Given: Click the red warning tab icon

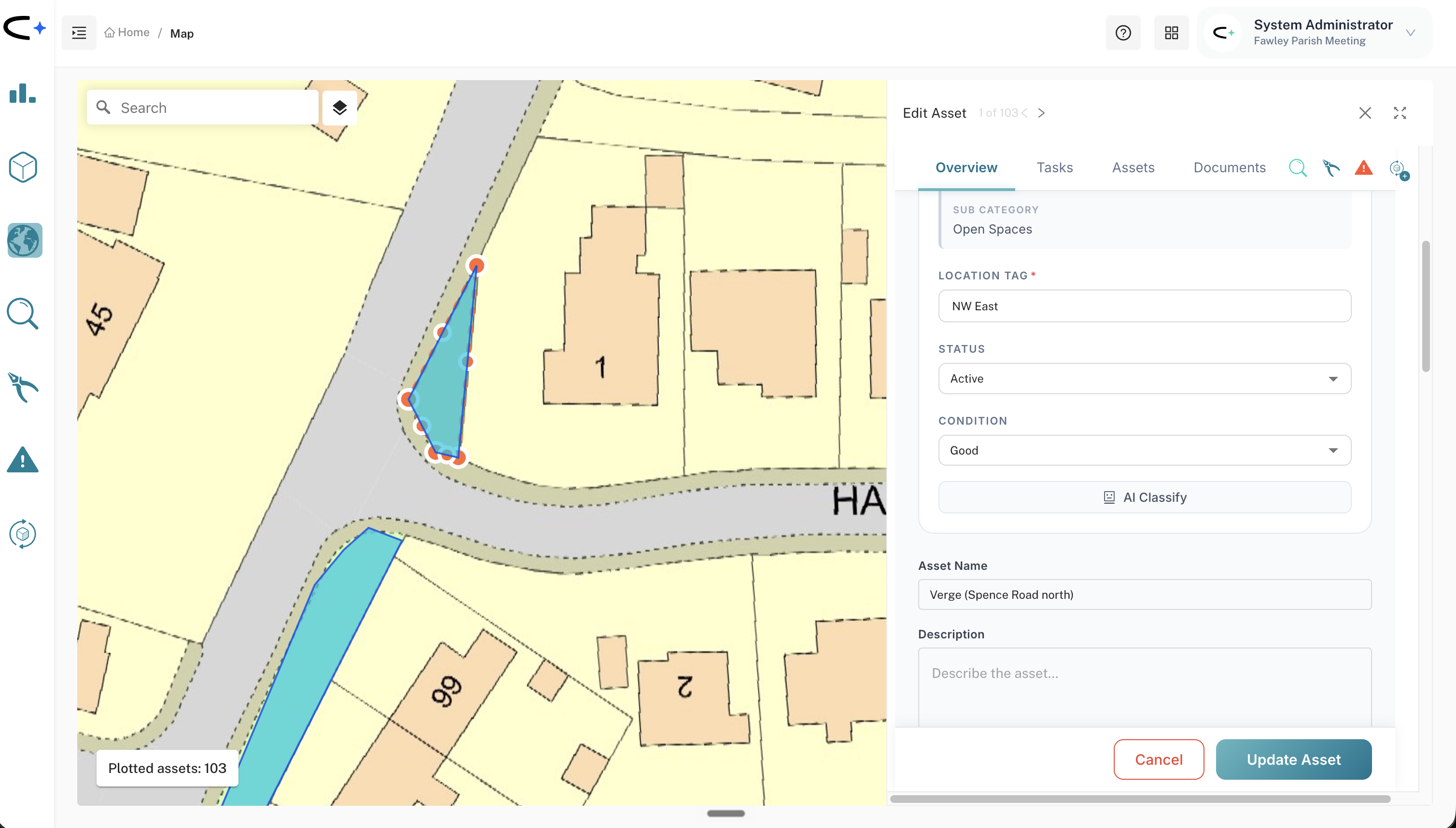Looking at the screenshot, I should (1363, 168).
